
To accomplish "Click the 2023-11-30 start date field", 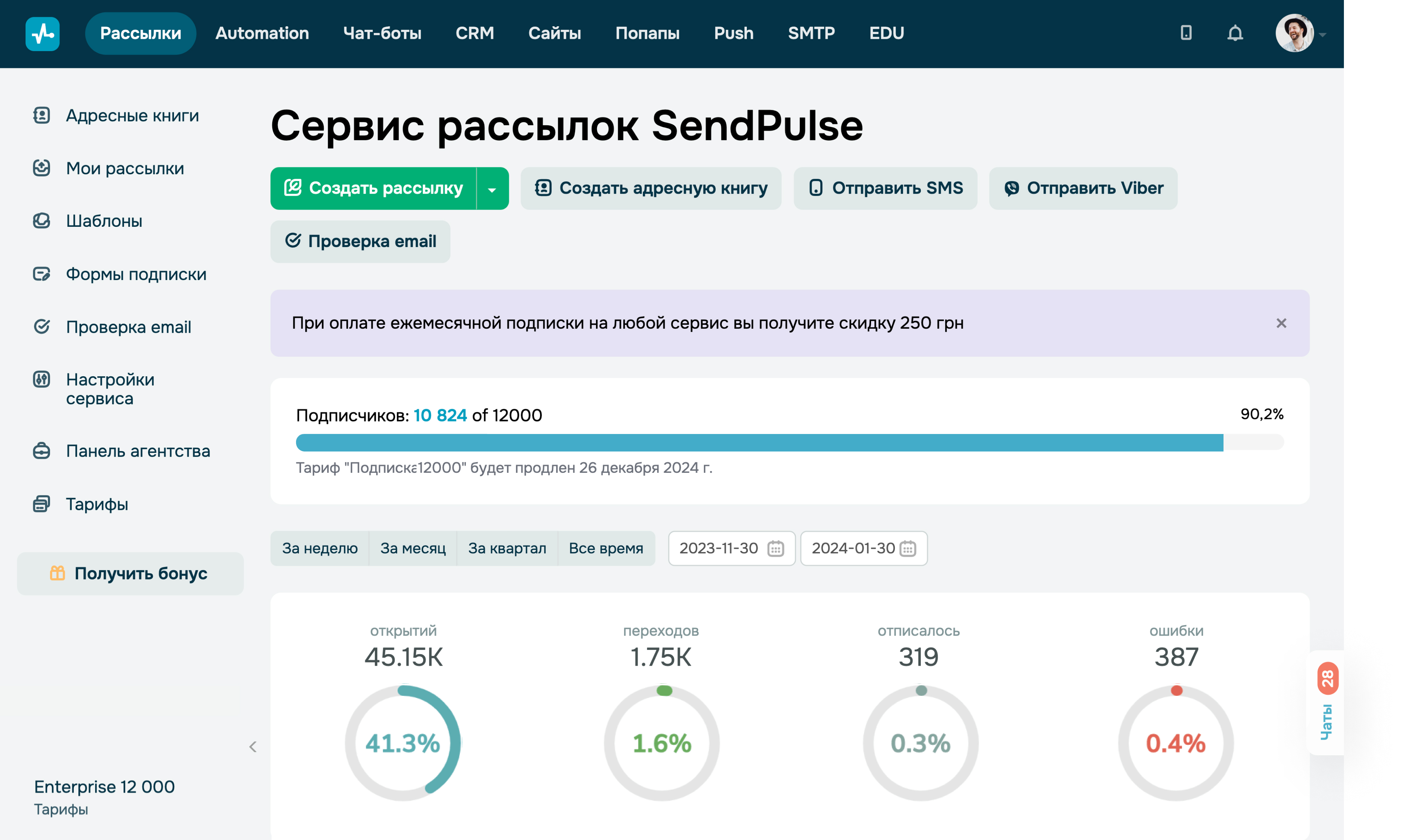I will (731, 548).
